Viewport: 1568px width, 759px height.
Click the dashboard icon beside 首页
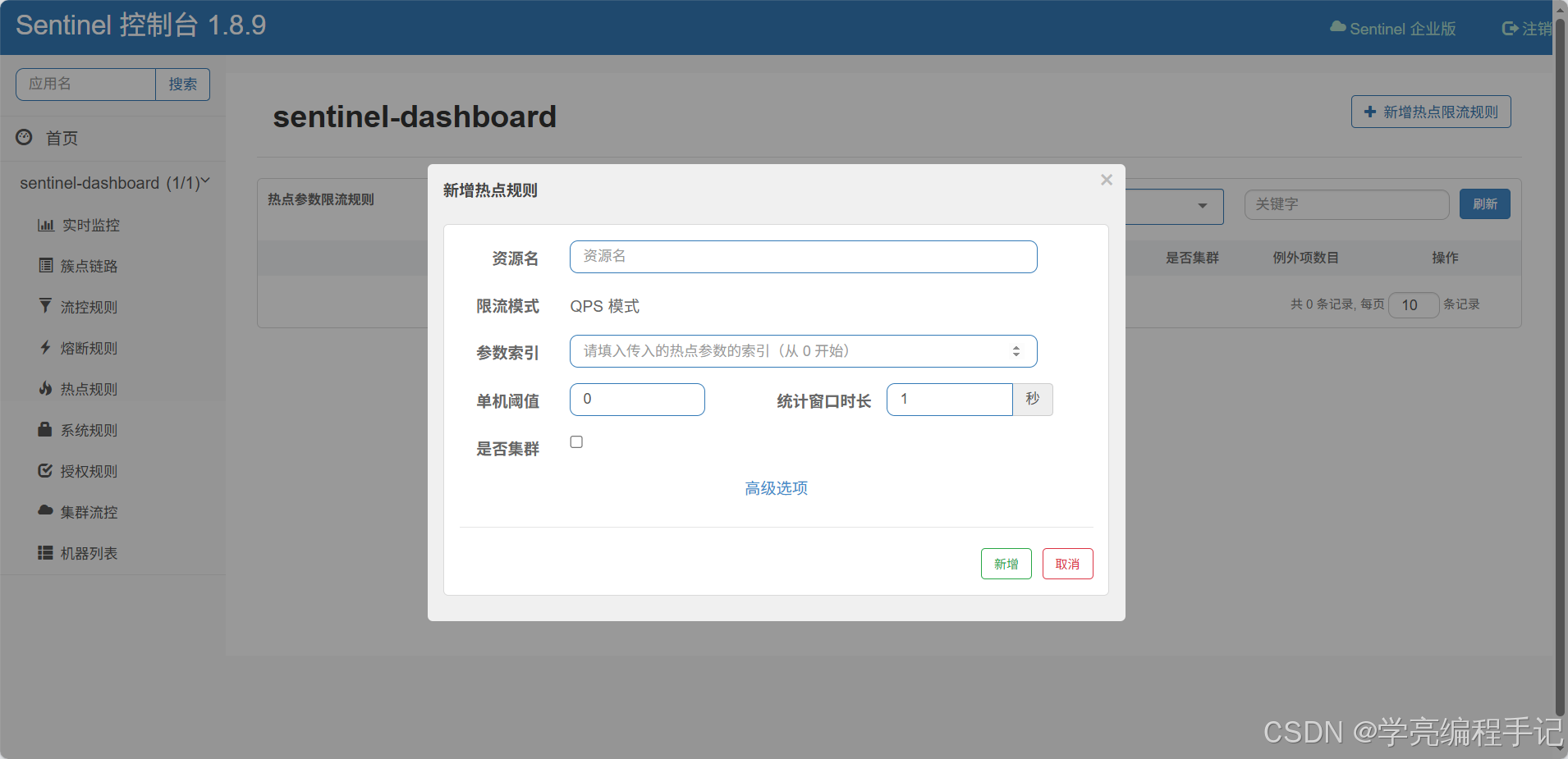tap(25, 137)
